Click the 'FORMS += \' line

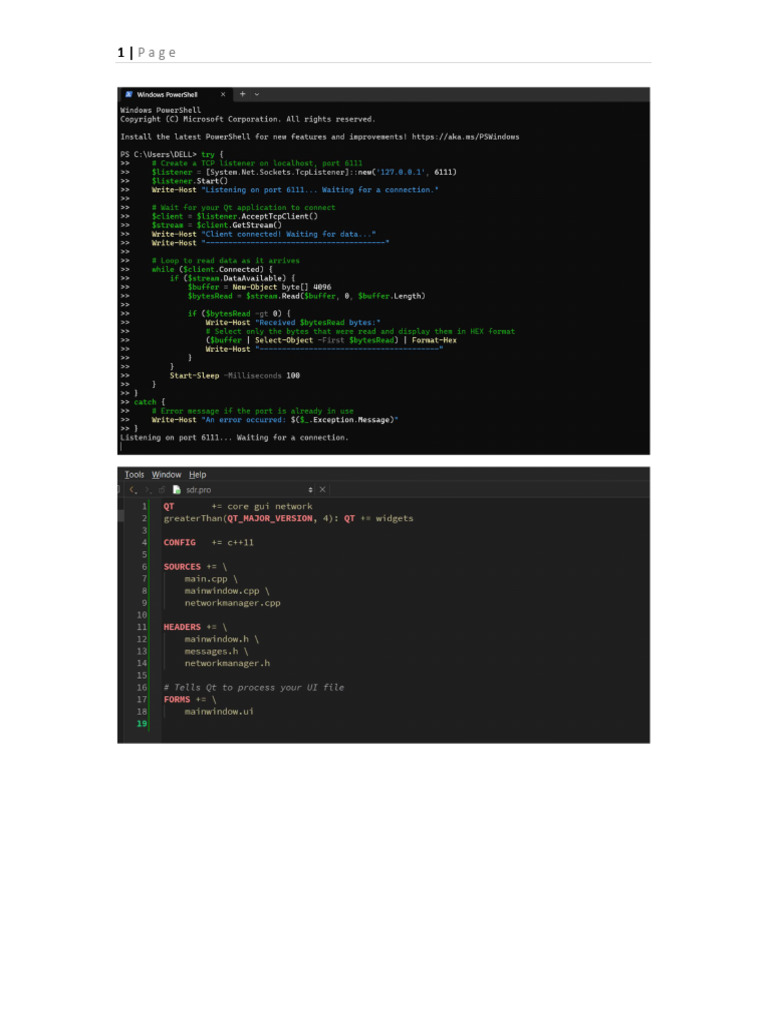point(190,699)
